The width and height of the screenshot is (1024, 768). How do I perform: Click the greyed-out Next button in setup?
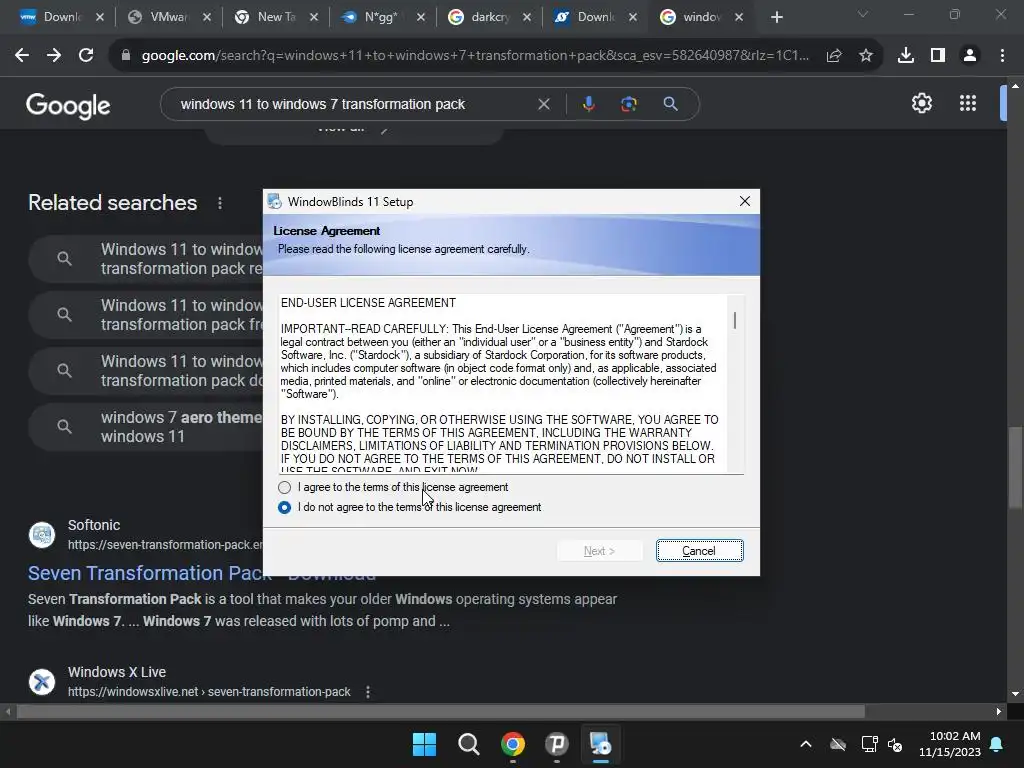point(599,551)
